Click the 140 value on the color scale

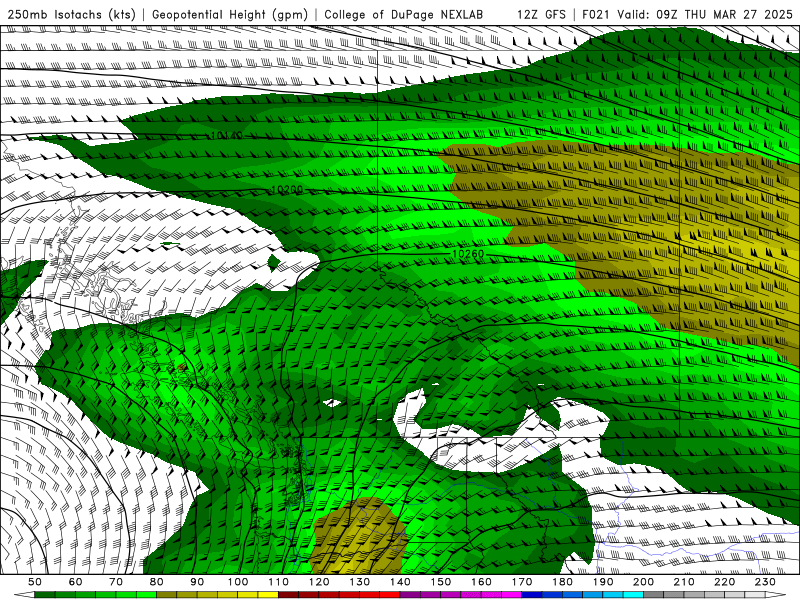coord(400,582)
